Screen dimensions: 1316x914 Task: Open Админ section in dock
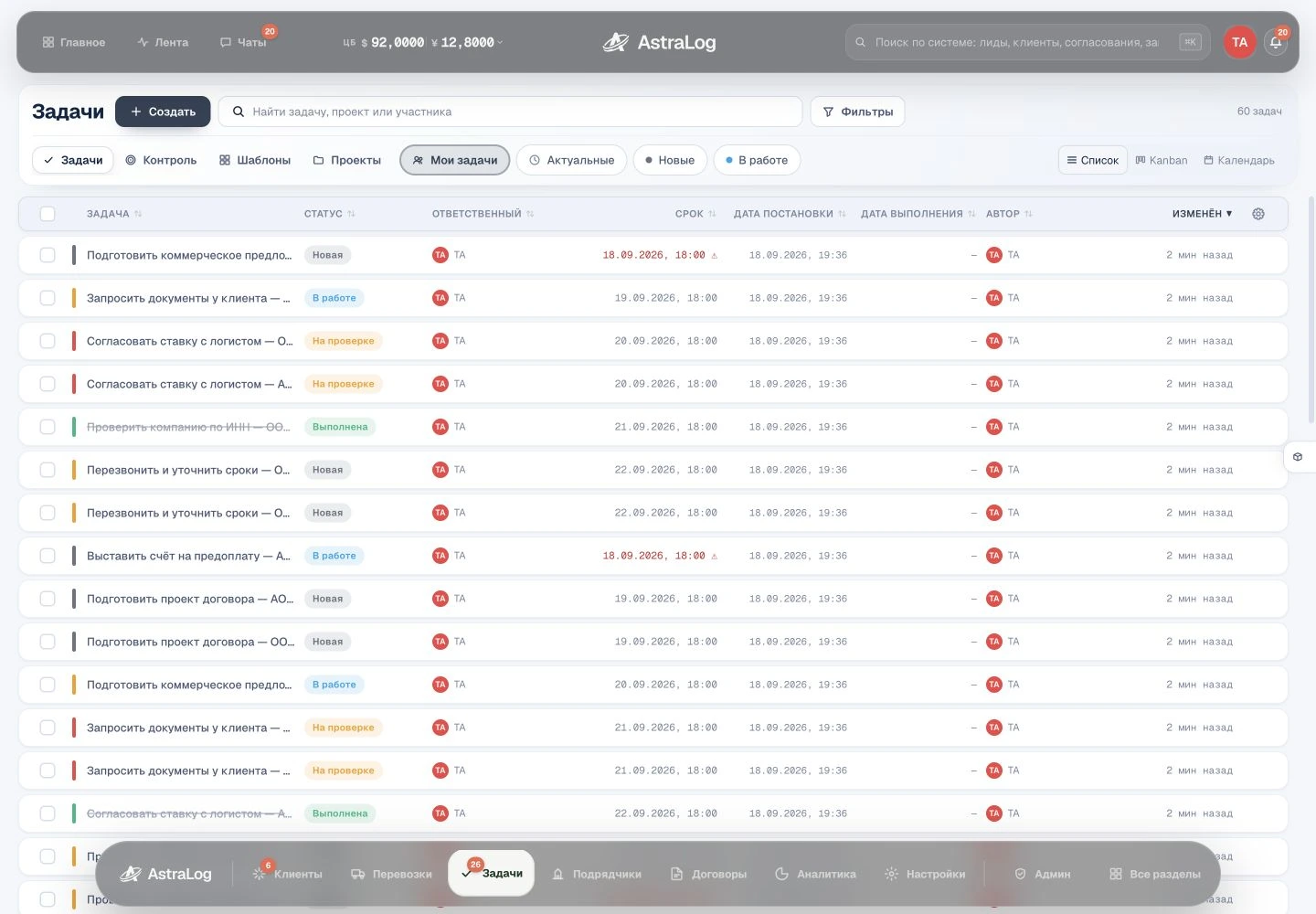pyautogui.click(x=1043, y=874)
